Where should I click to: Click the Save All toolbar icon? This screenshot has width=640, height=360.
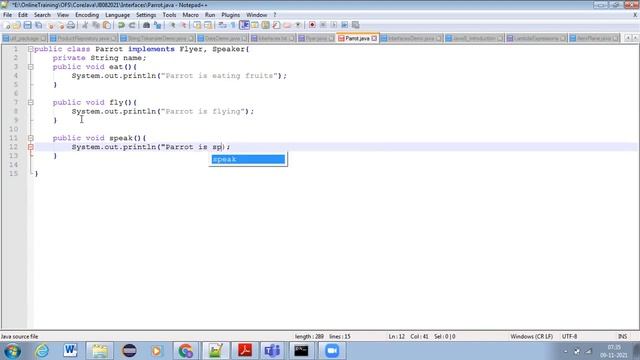pyautogui.click(x=38, y=25)
